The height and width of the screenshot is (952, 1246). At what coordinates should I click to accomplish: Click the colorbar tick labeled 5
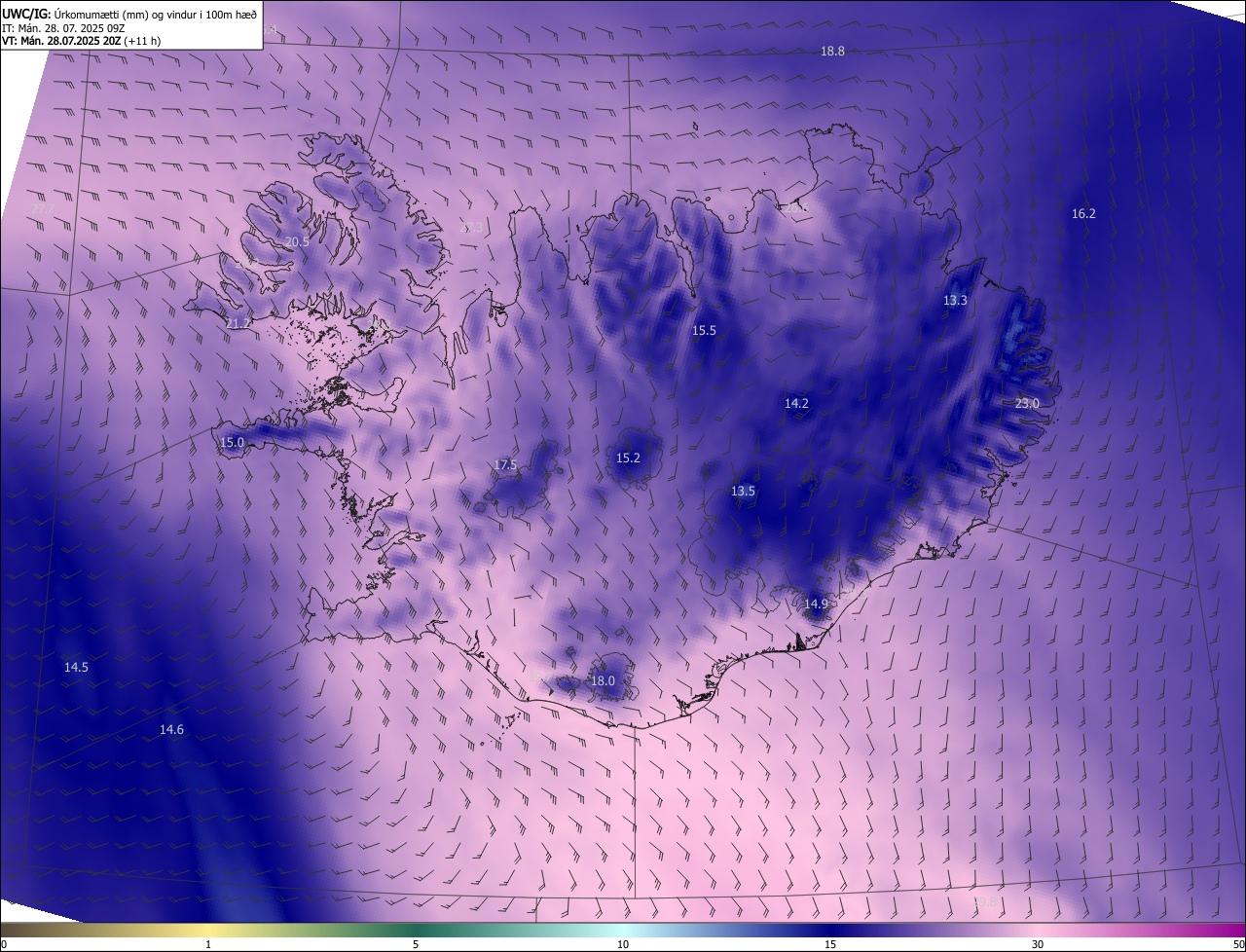click(416, 945)
